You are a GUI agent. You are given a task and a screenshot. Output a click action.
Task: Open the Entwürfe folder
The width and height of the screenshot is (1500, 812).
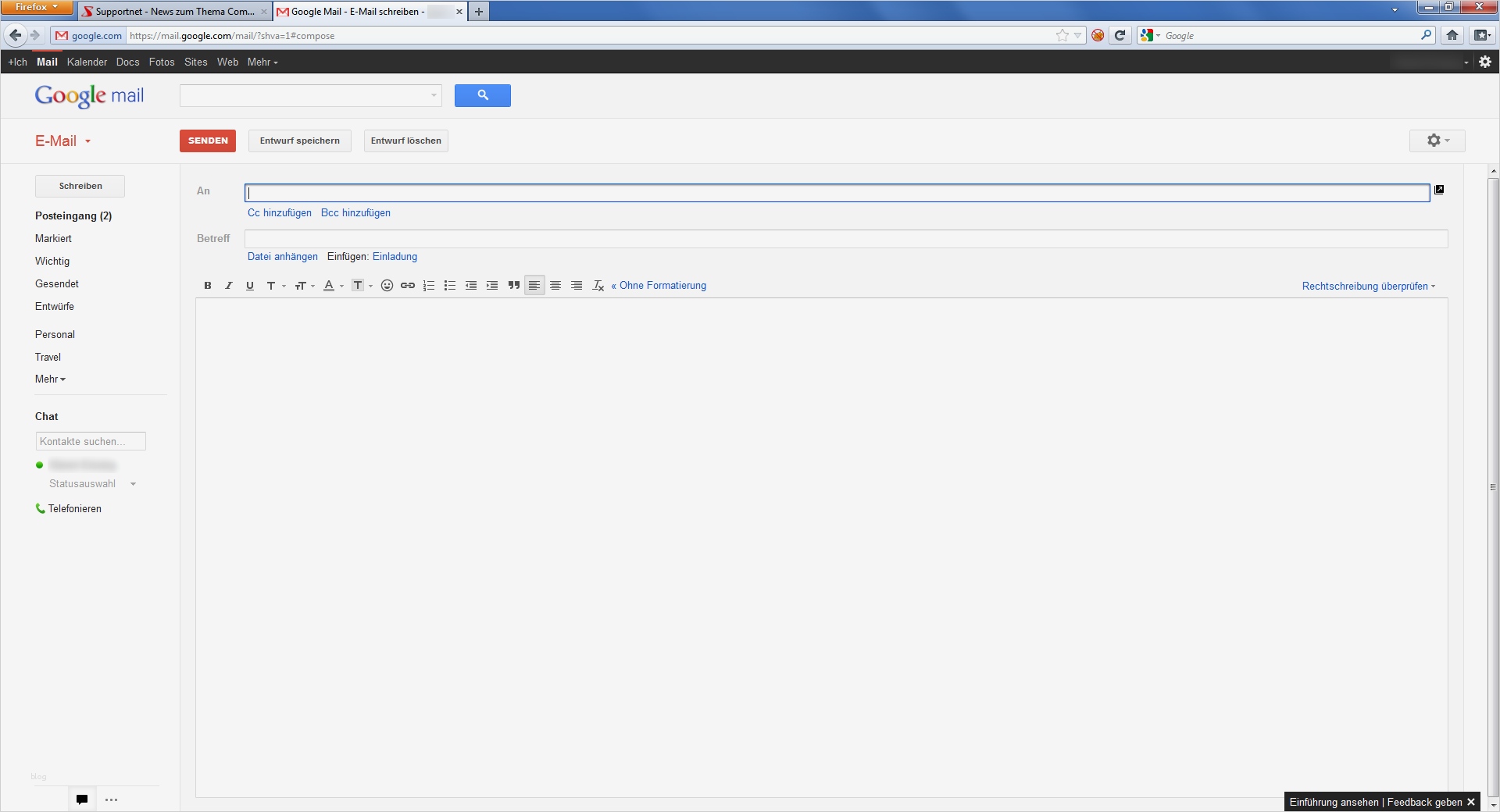coord(55,307)
